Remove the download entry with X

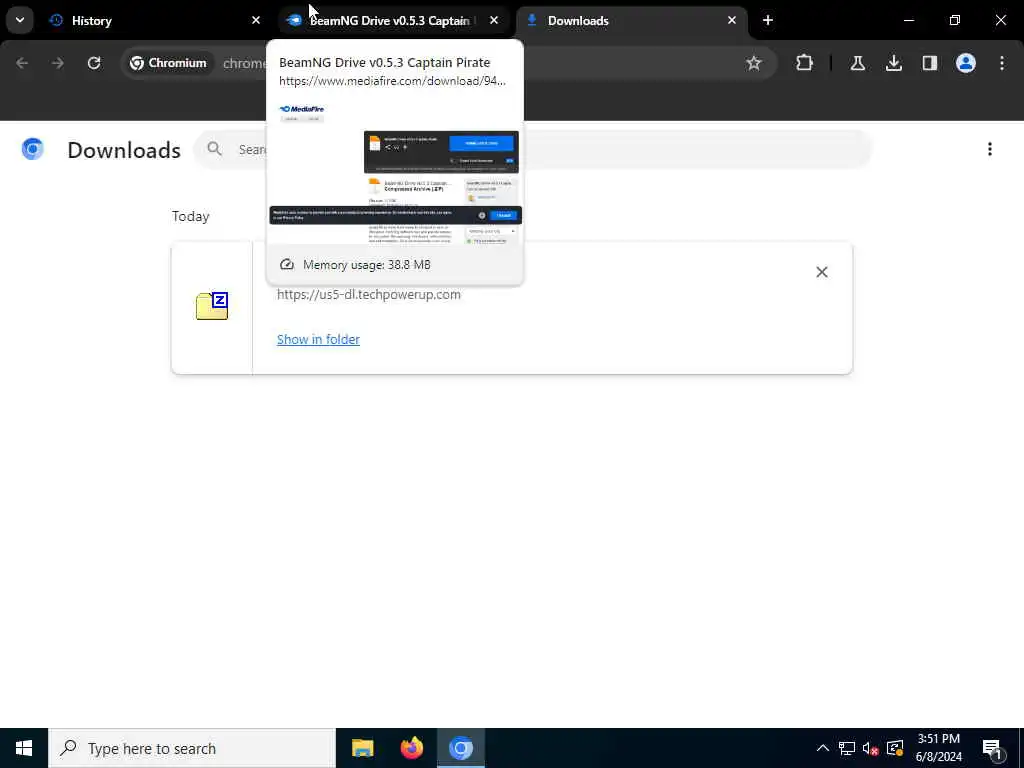[822, 272]
